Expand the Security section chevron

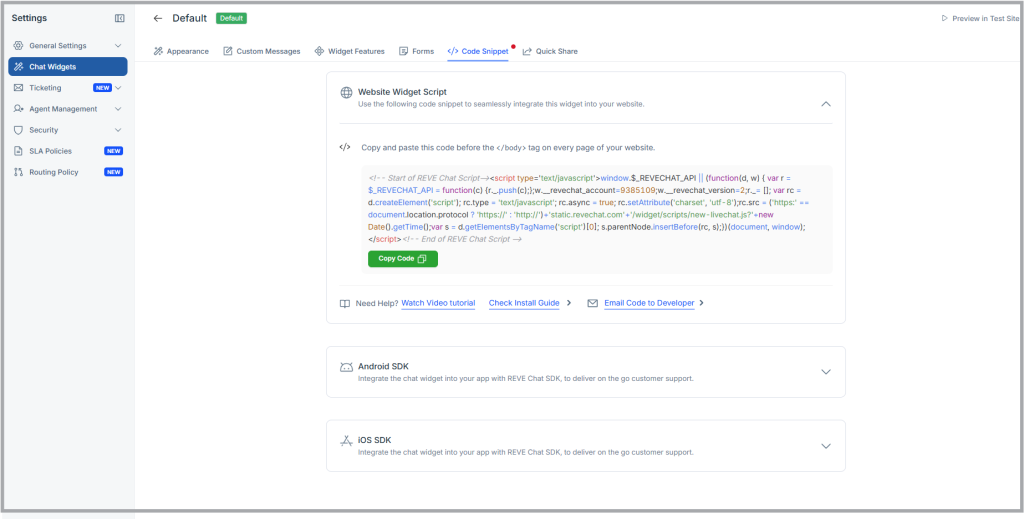pyautogui.click(x=118, y=130)
